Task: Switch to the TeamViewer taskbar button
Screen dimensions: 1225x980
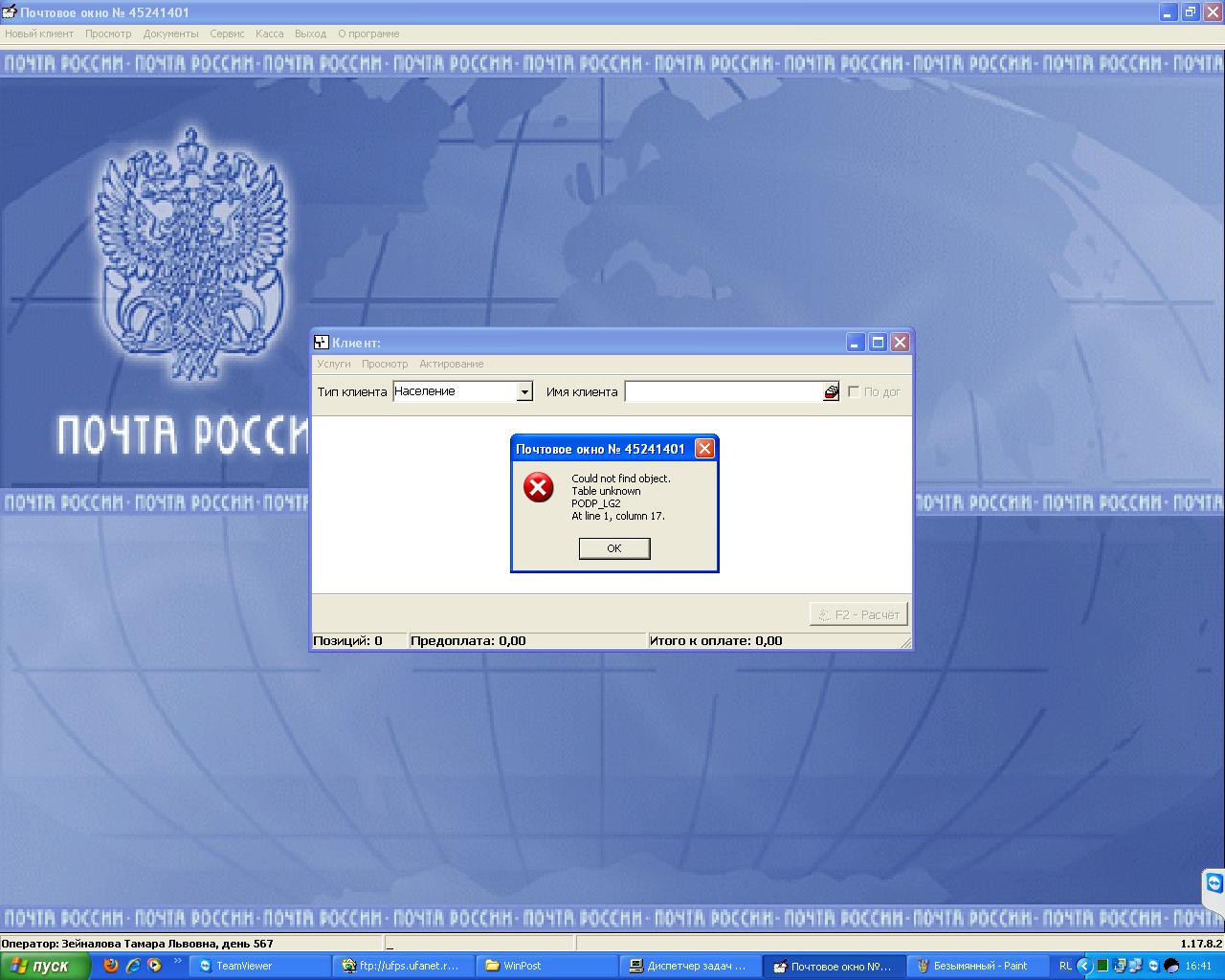Action: pos(260,967)
